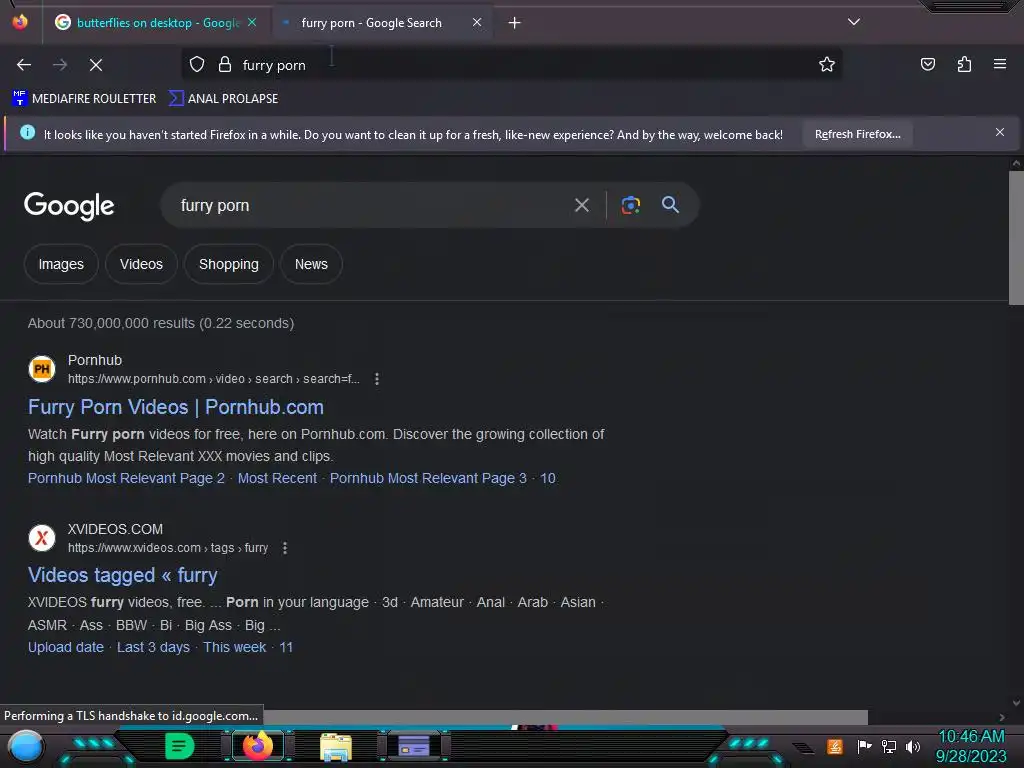Image resolution: width=1024 pixels, height=768 pixels.
Task: Show site security padlock info
Action: 225,65
